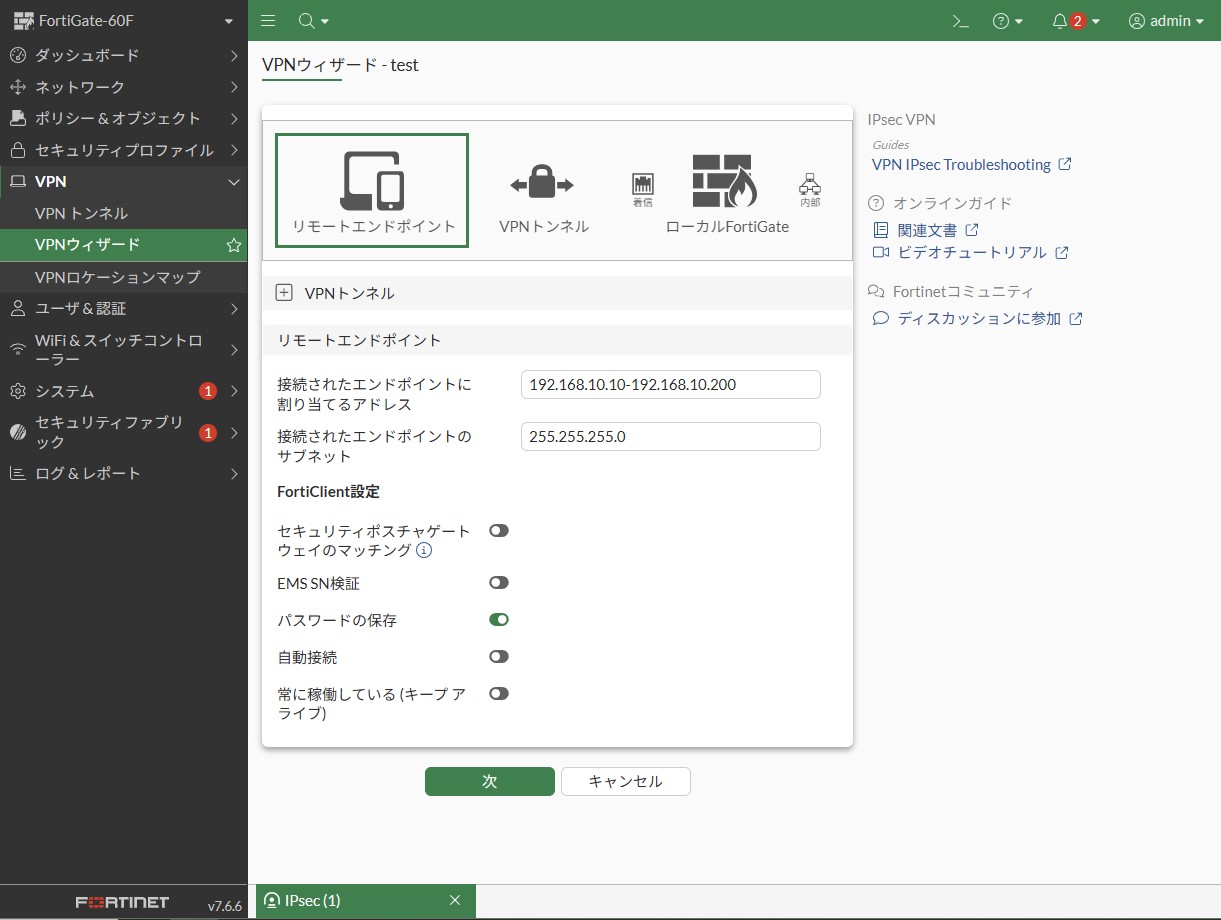Open the VPN IPsec Troubleshooting link
Image resolution: width=1221 pixels, height=920 pixels.
tap(961, 164)
